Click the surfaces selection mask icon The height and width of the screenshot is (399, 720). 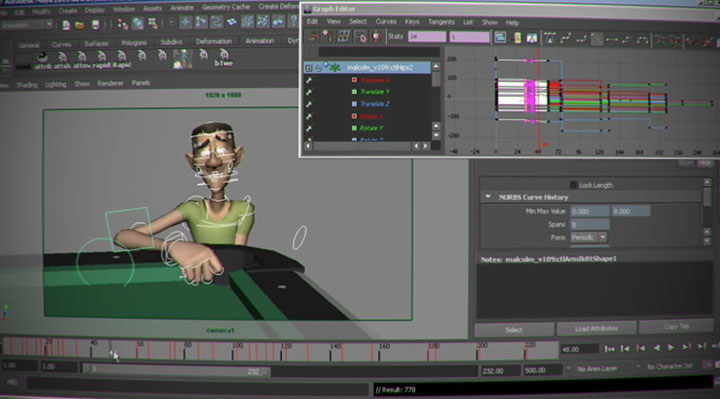coord(232,22)
